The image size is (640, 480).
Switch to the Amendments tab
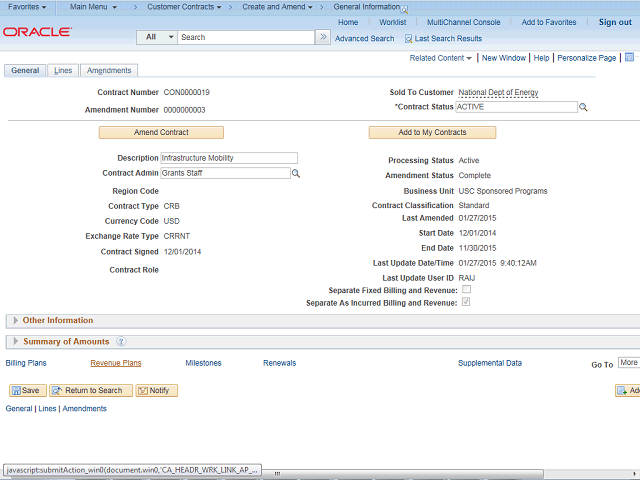pos(109,71)
